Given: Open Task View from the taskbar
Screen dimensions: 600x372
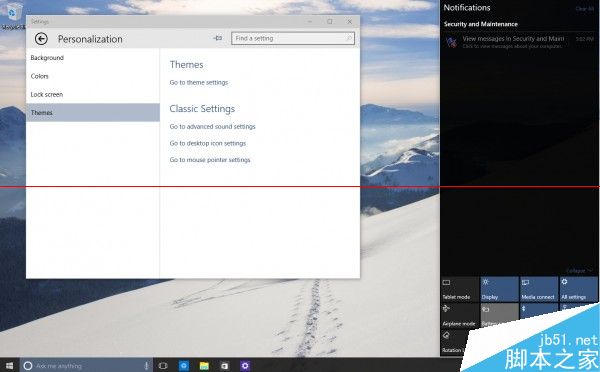Looking at the screenshot, I should click(163, 366).
